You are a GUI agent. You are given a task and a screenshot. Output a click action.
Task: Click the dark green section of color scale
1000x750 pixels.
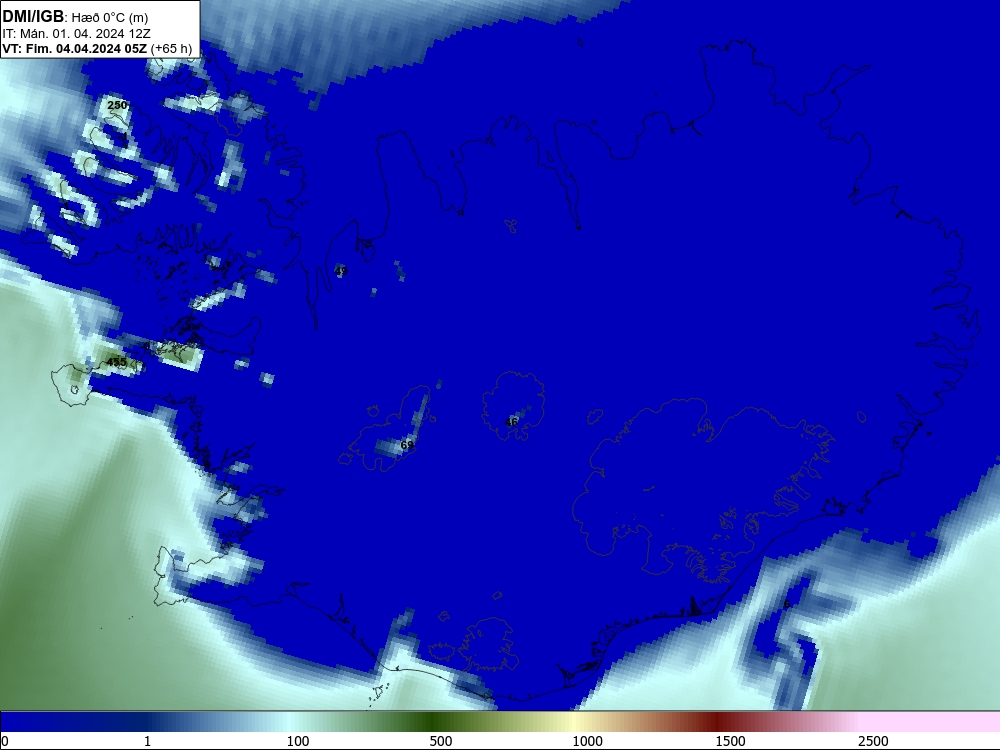434,722
